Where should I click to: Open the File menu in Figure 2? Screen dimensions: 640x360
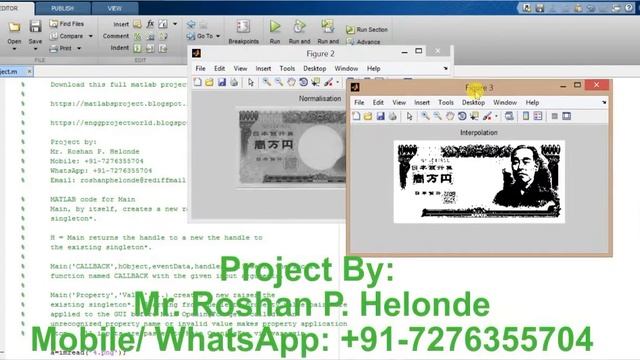pyautogui.click(x=200, y=69)
